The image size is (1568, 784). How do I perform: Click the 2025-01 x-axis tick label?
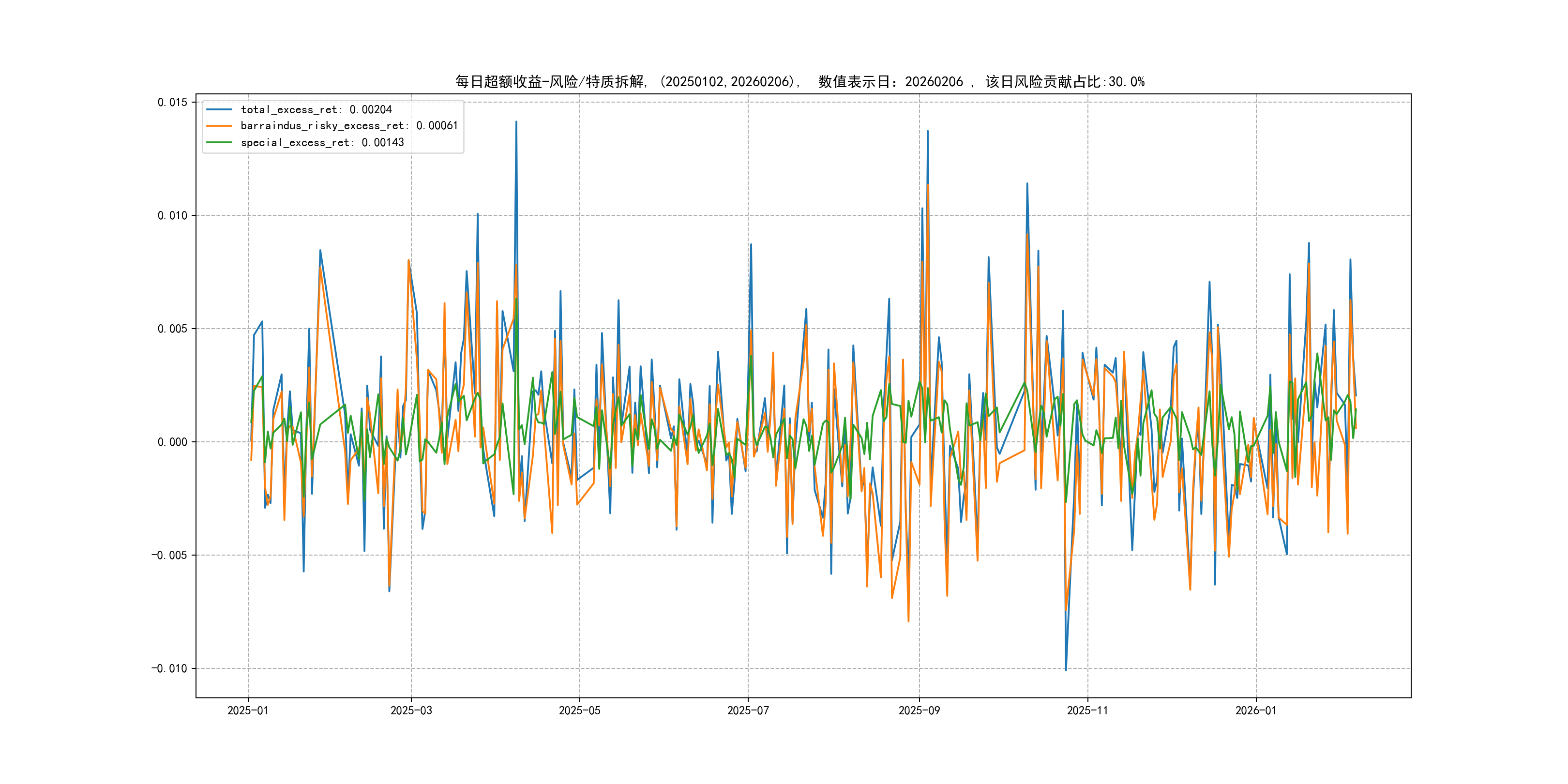pyautogui.click(x=248, y=710)
